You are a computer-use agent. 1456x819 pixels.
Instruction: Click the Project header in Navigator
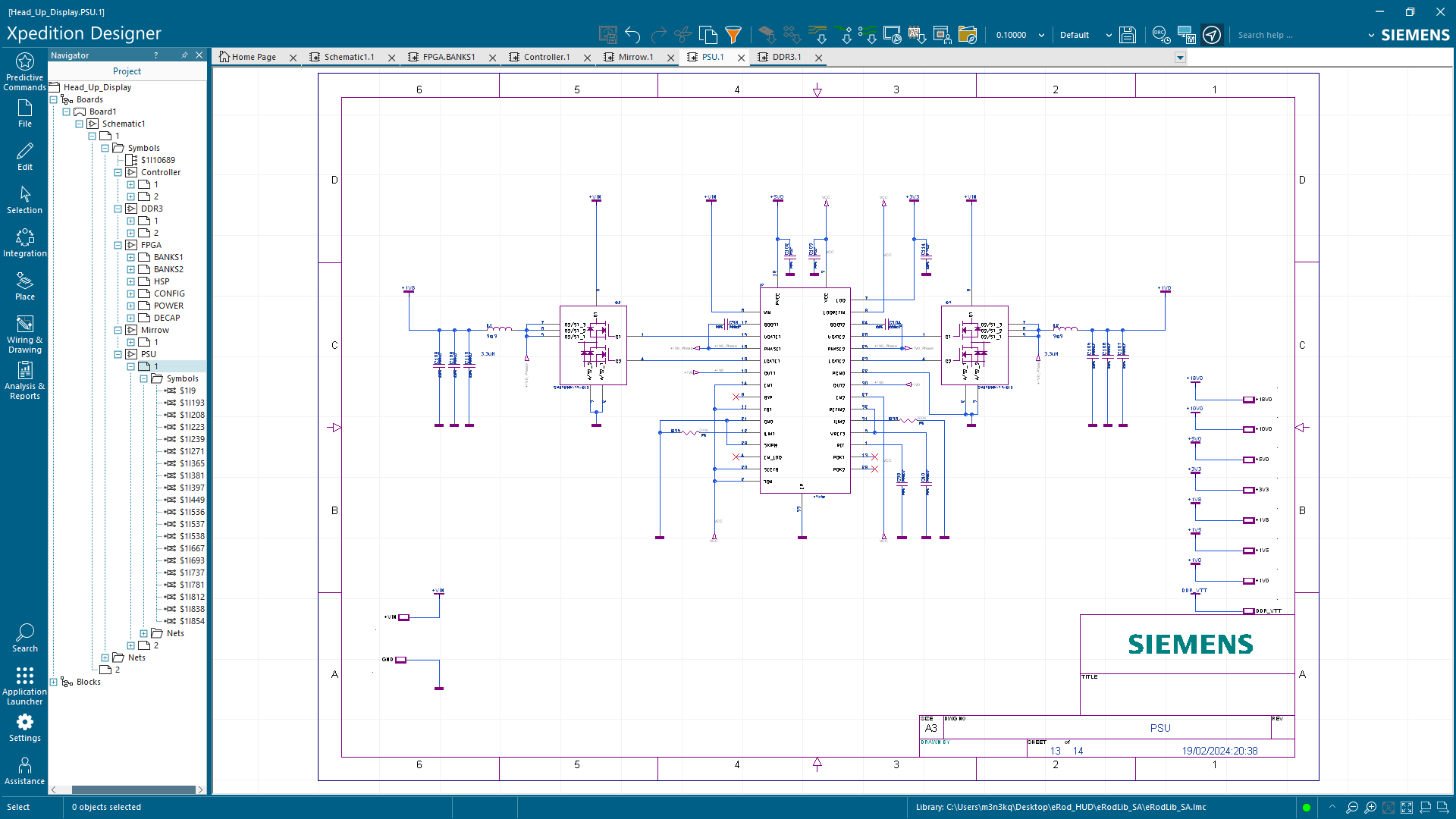[127, 71]
